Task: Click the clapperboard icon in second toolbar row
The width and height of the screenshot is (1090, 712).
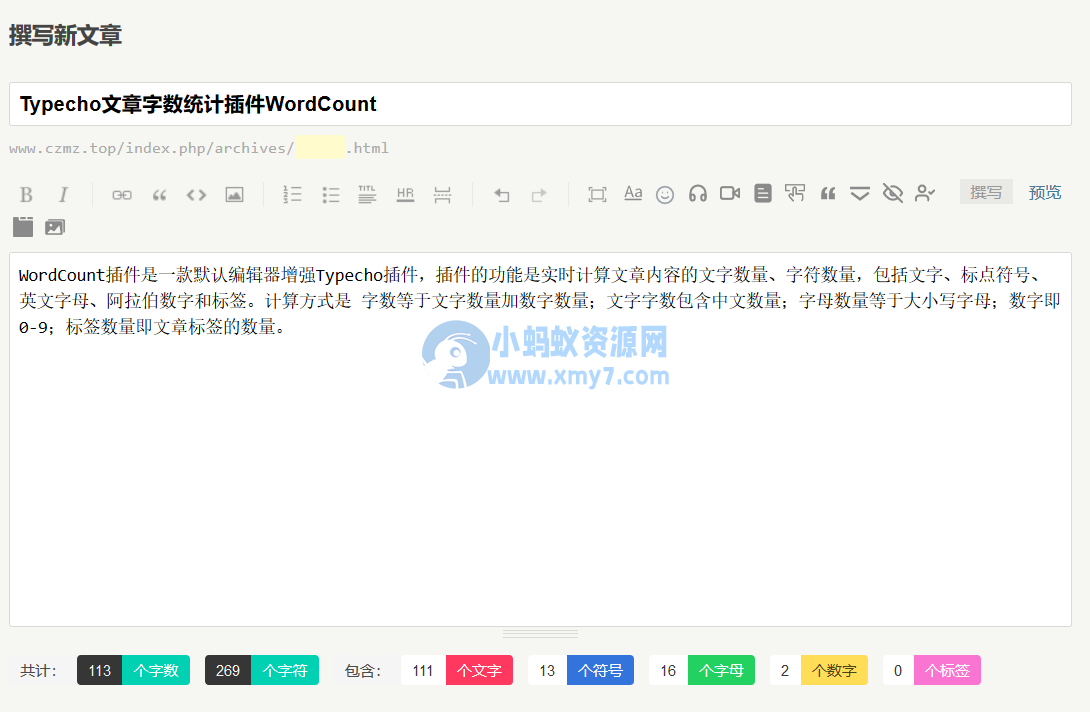Action: pos(23,227)
